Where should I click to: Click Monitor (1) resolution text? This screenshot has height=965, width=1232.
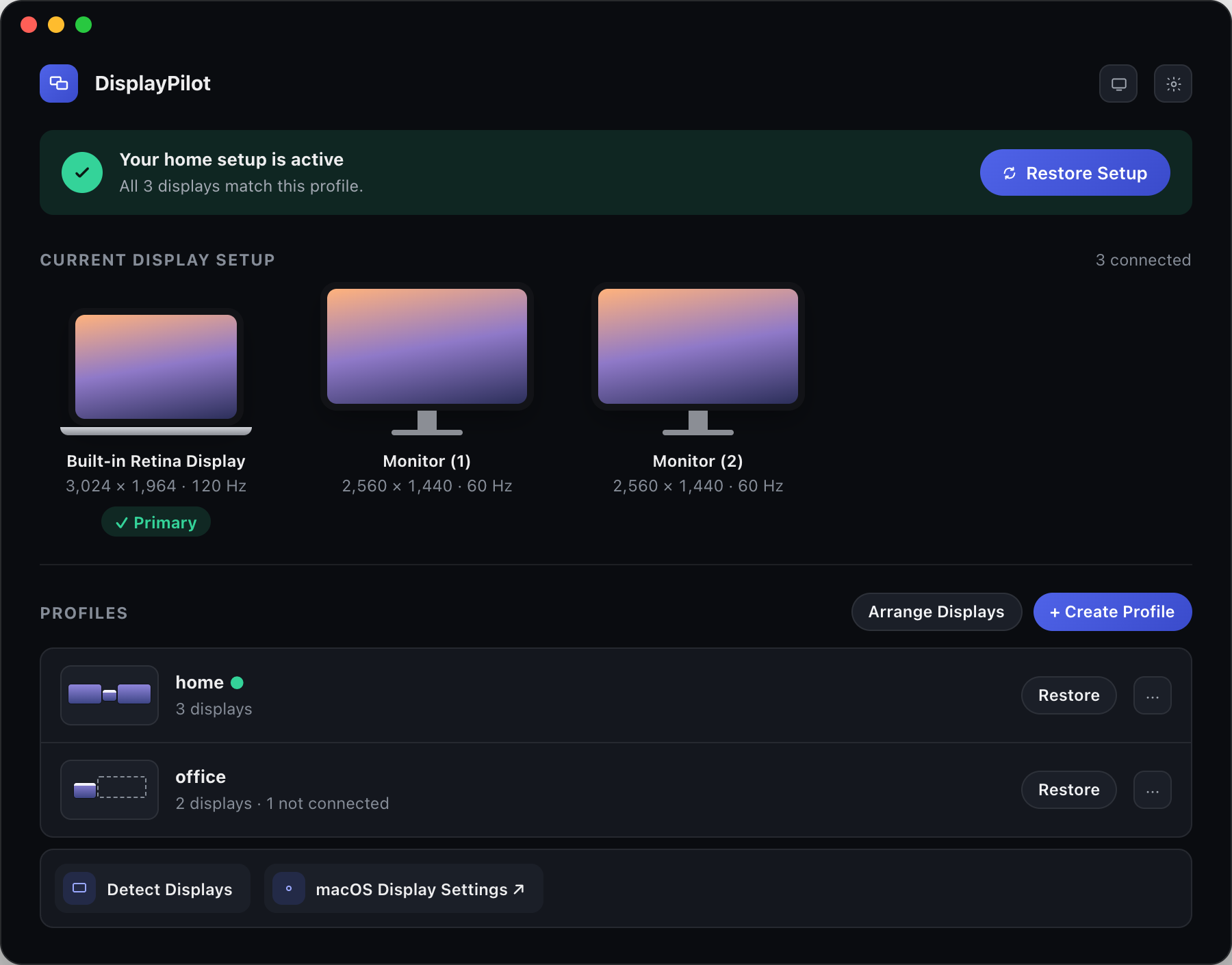tap(427, 486)
